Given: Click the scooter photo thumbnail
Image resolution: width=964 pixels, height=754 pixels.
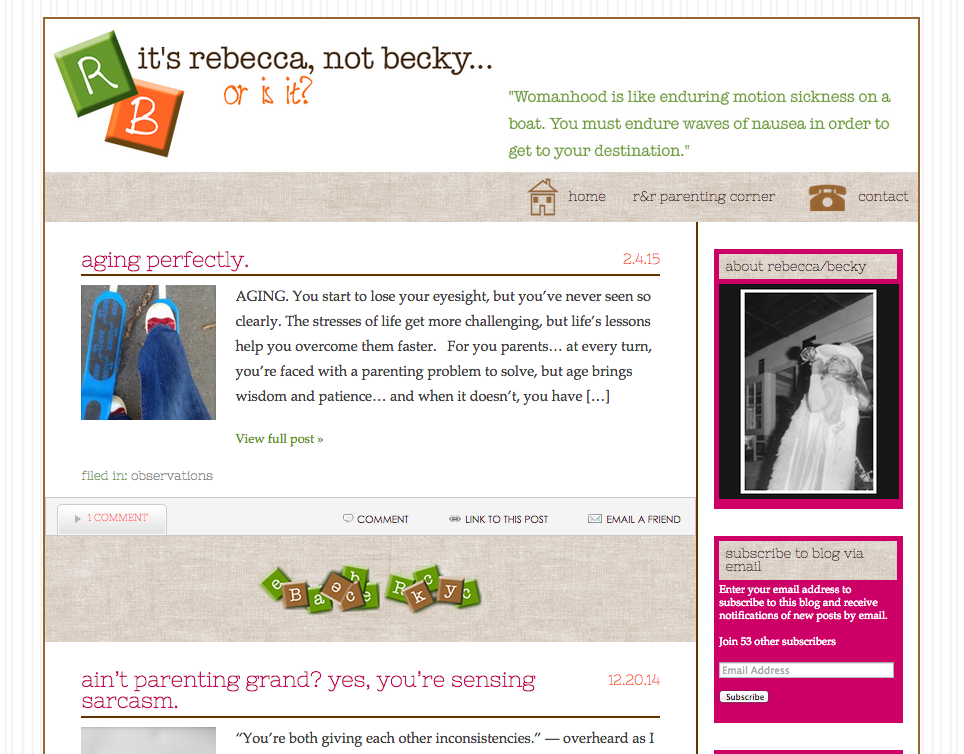Looking at the screenshot, I should point(148,352).
